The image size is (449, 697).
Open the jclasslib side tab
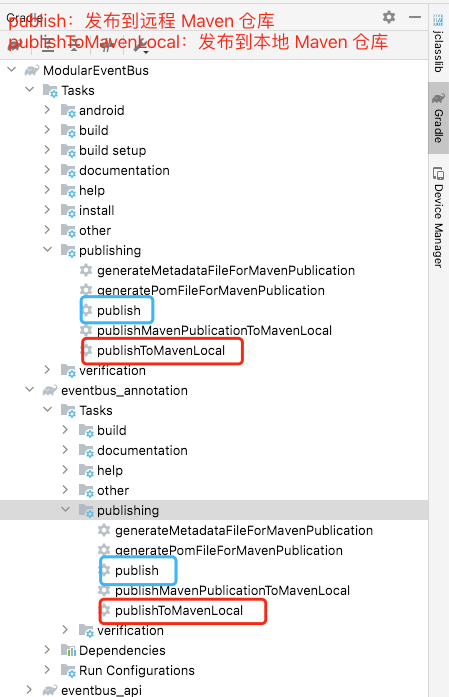(438, 42)
